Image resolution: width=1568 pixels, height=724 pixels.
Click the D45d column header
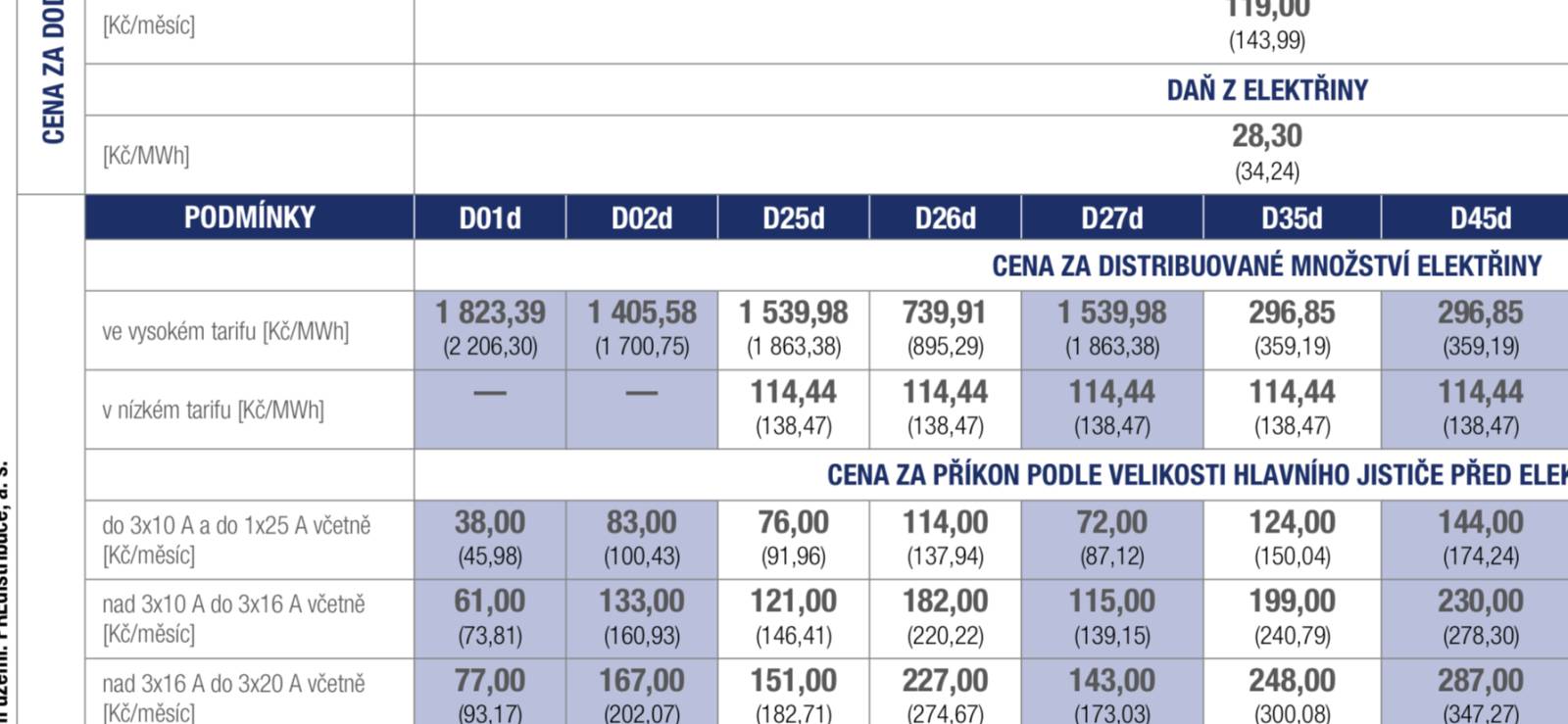1481,217
